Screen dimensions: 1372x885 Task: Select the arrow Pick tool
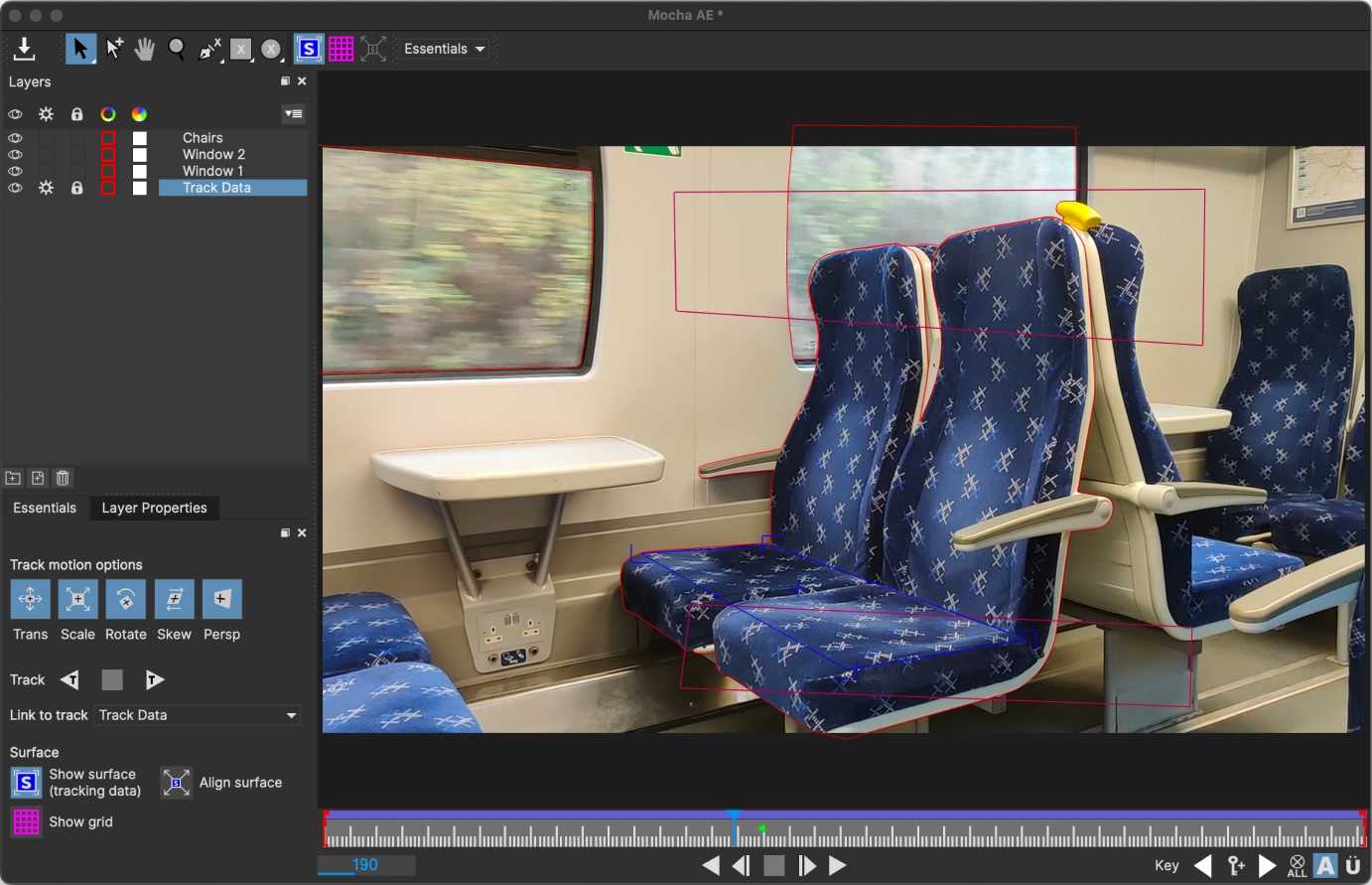(x=80, y=49)
